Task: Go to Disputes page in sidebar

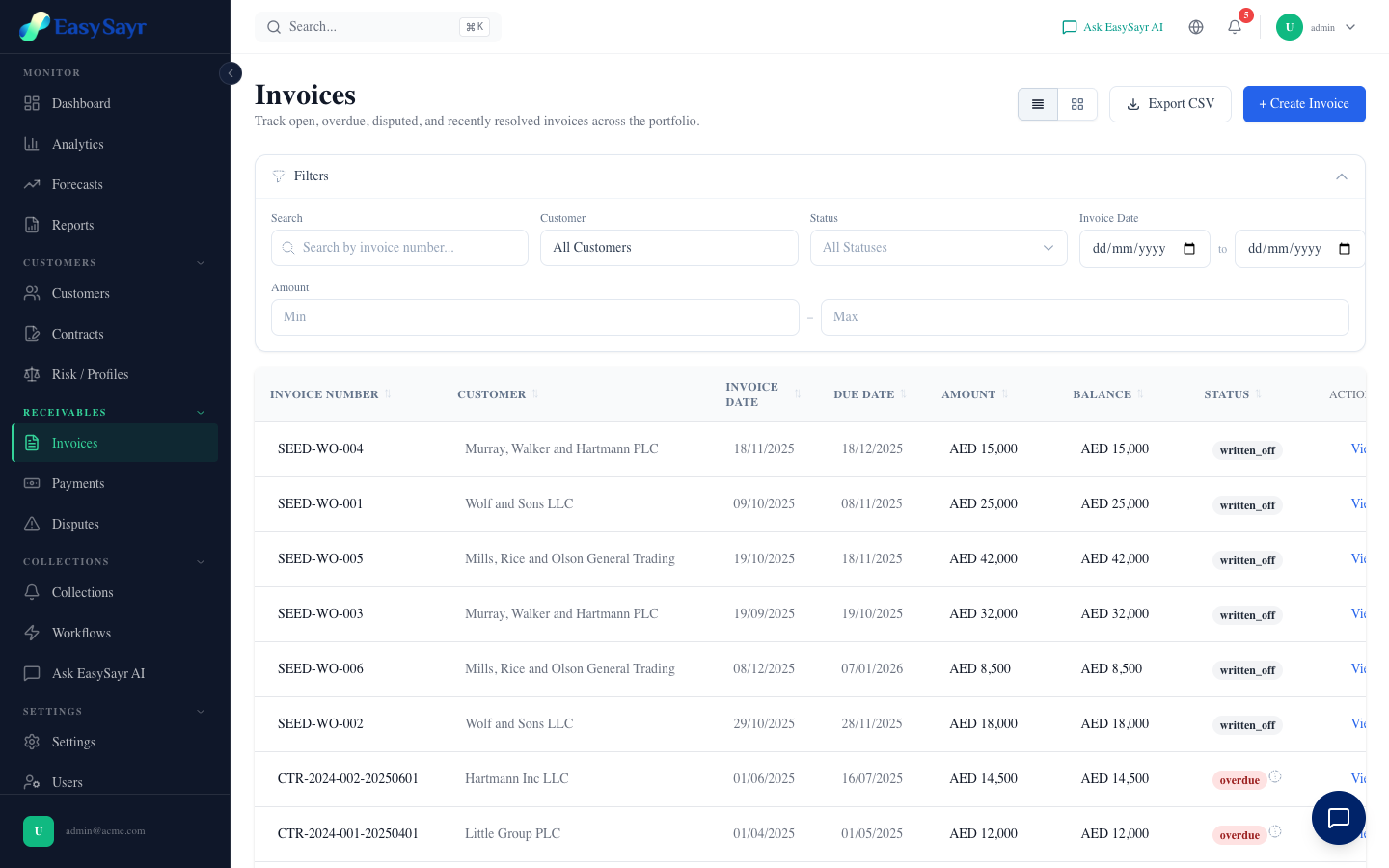Action: [75, 524]
